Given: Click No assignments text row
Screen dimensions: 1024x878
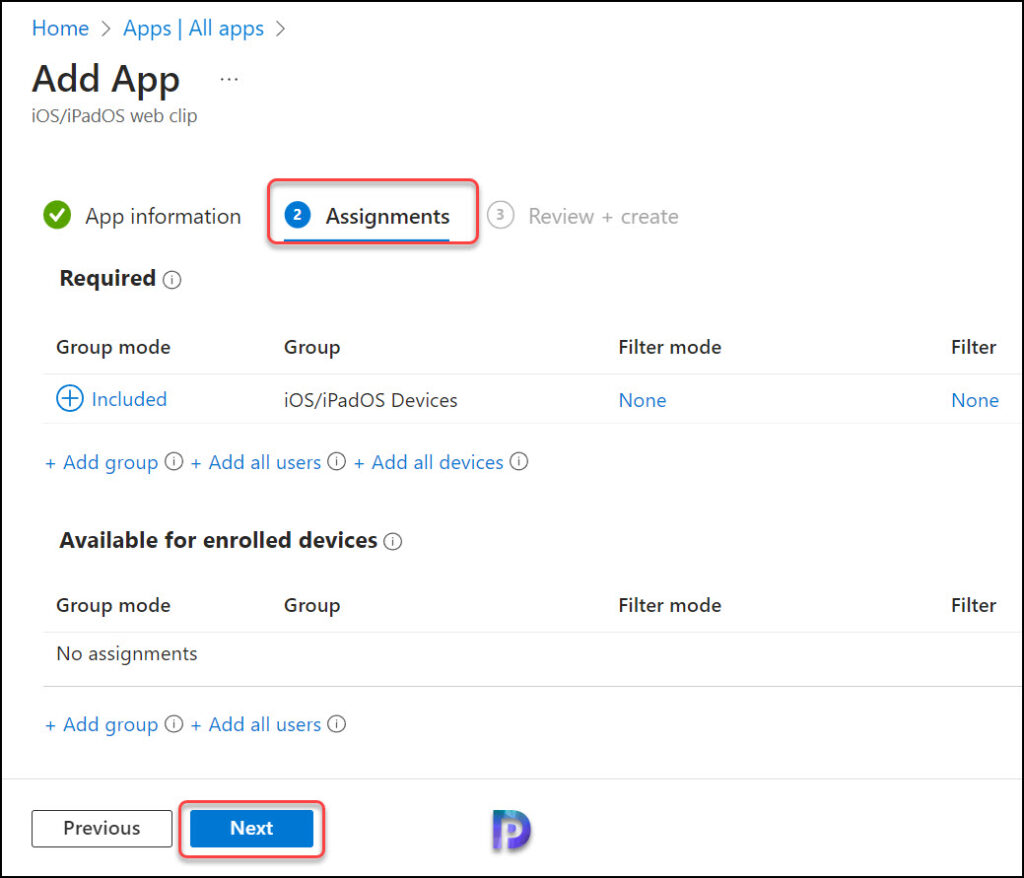Looking at the screenshot, I should [127, 654].
